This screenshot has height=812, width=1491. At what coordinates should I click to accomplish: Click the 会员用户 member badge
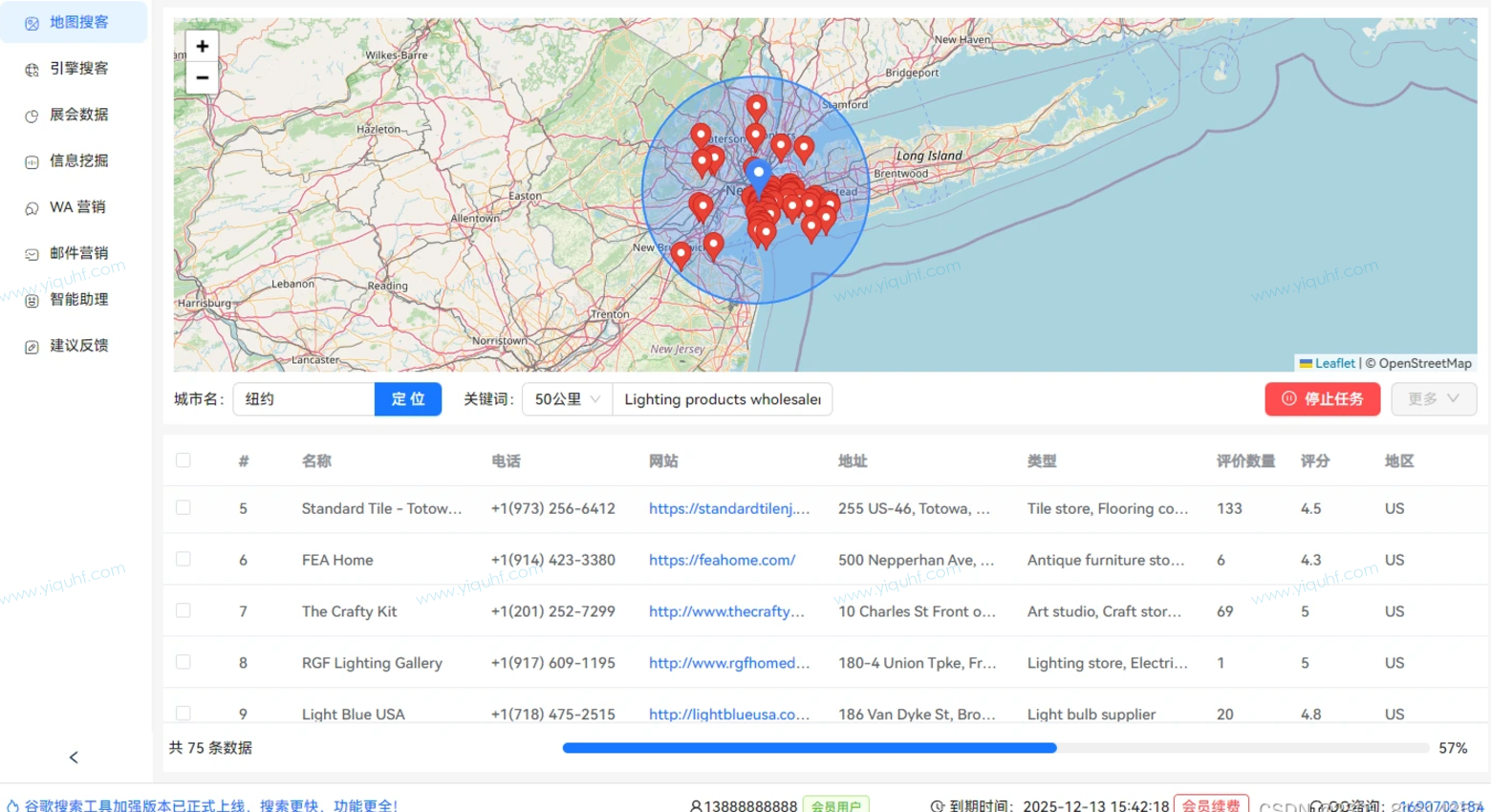[836, 805]
